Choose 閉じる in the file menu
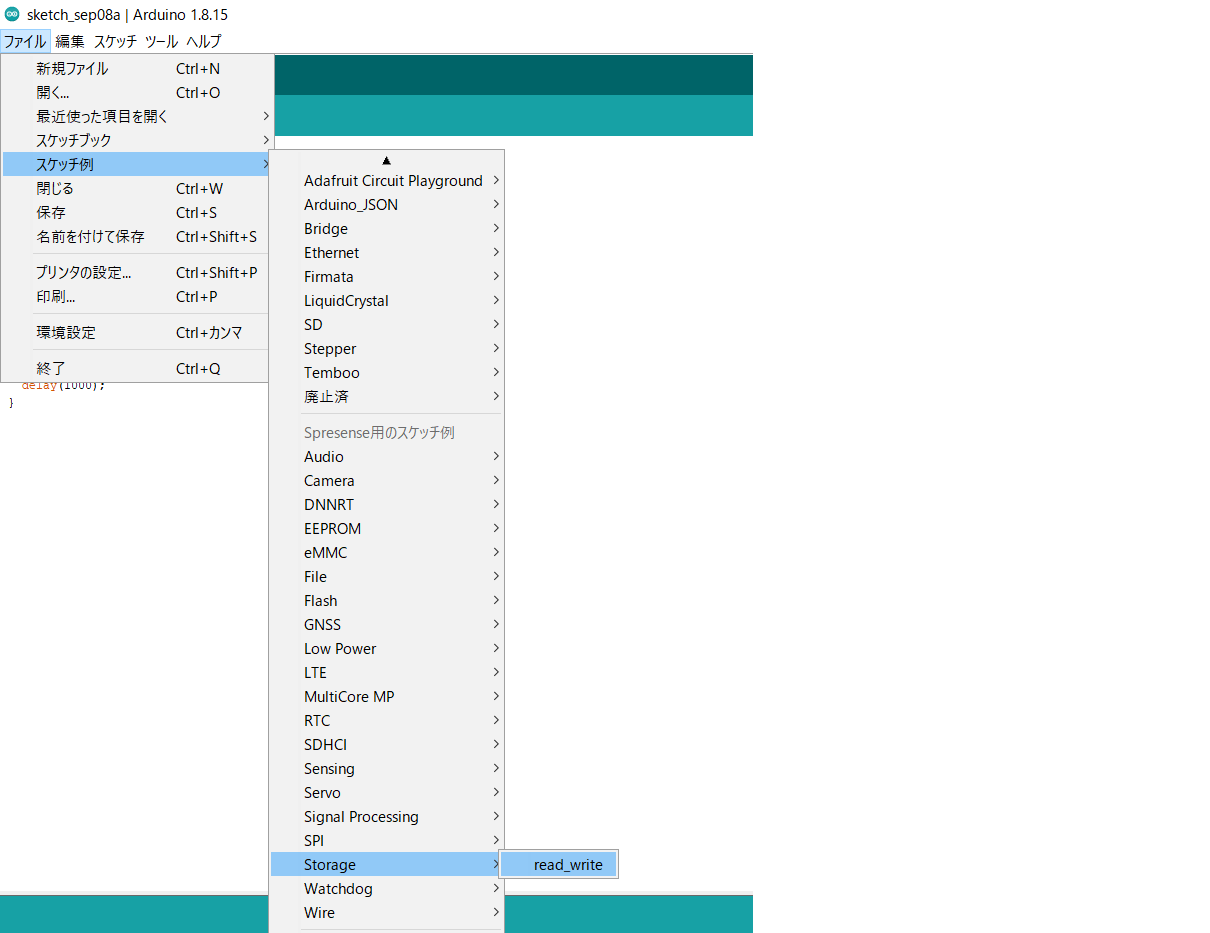This screenshot has width=1210, height=933. (137, 189)
